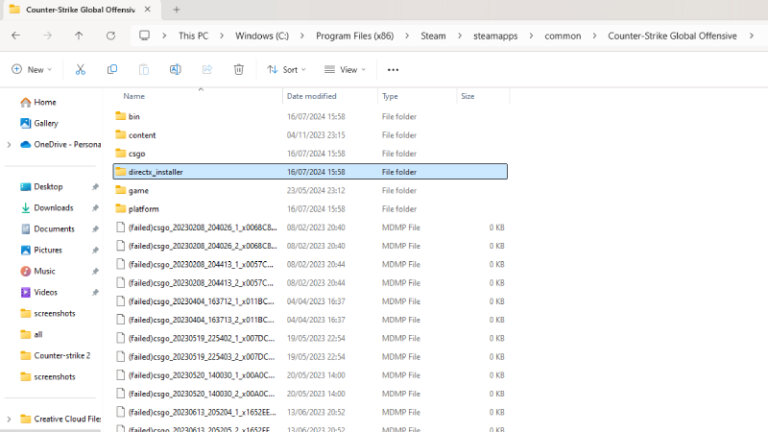Navigate back with the left arrow
768x432 pixels.
(16, 35)
